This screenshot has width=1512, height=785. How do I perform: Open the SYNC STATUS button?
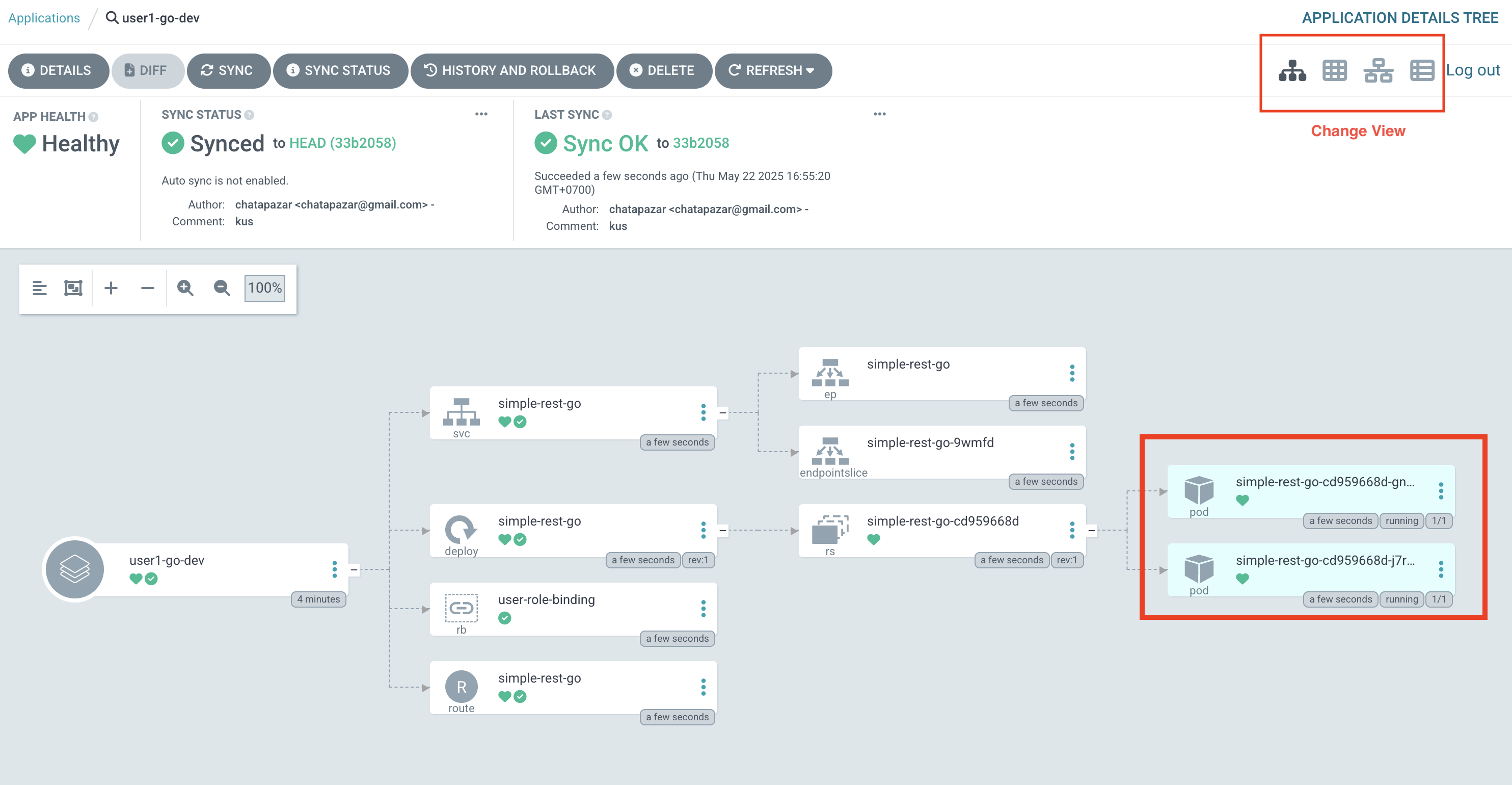click(340, 70)
